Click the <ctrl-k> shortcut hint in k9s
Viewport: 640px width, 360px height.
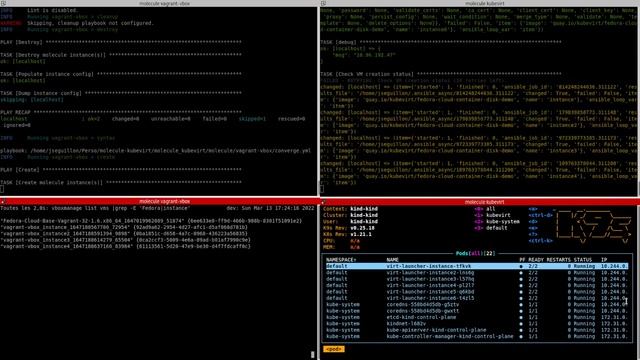[x=540, y=241]
